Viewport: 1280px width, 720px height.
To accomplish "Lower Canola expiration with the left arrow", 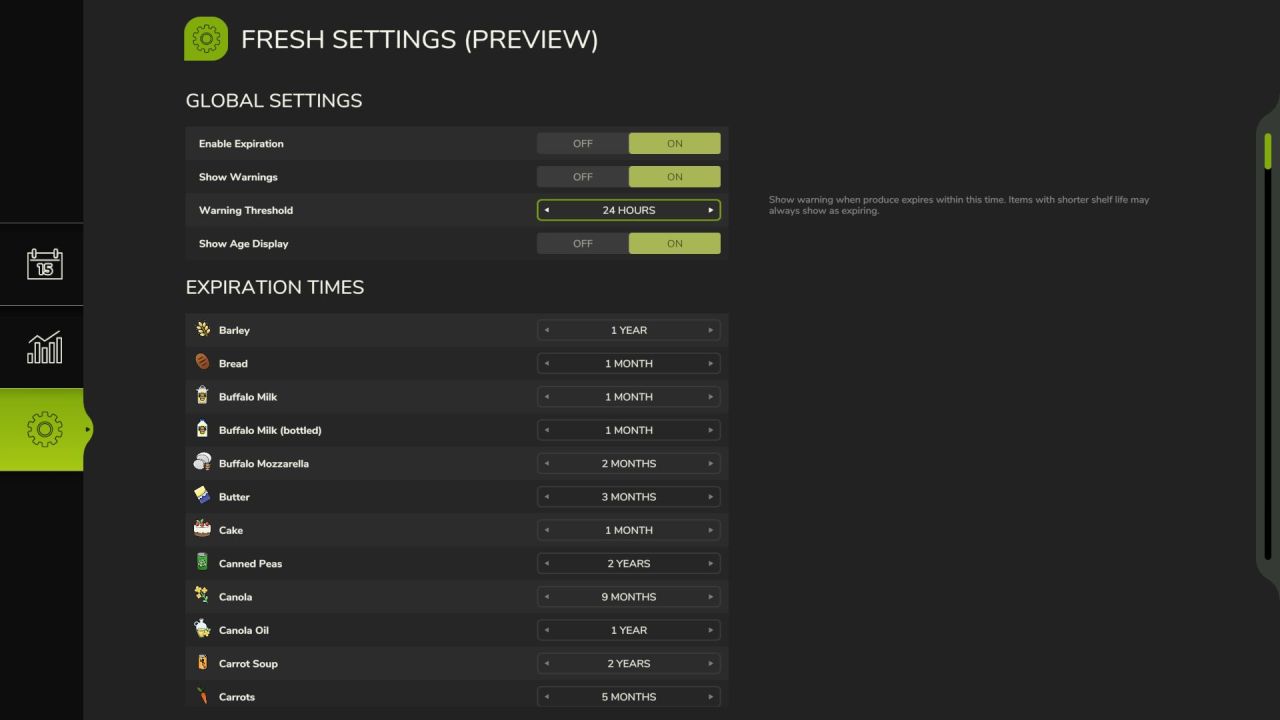I will [547, 596].
